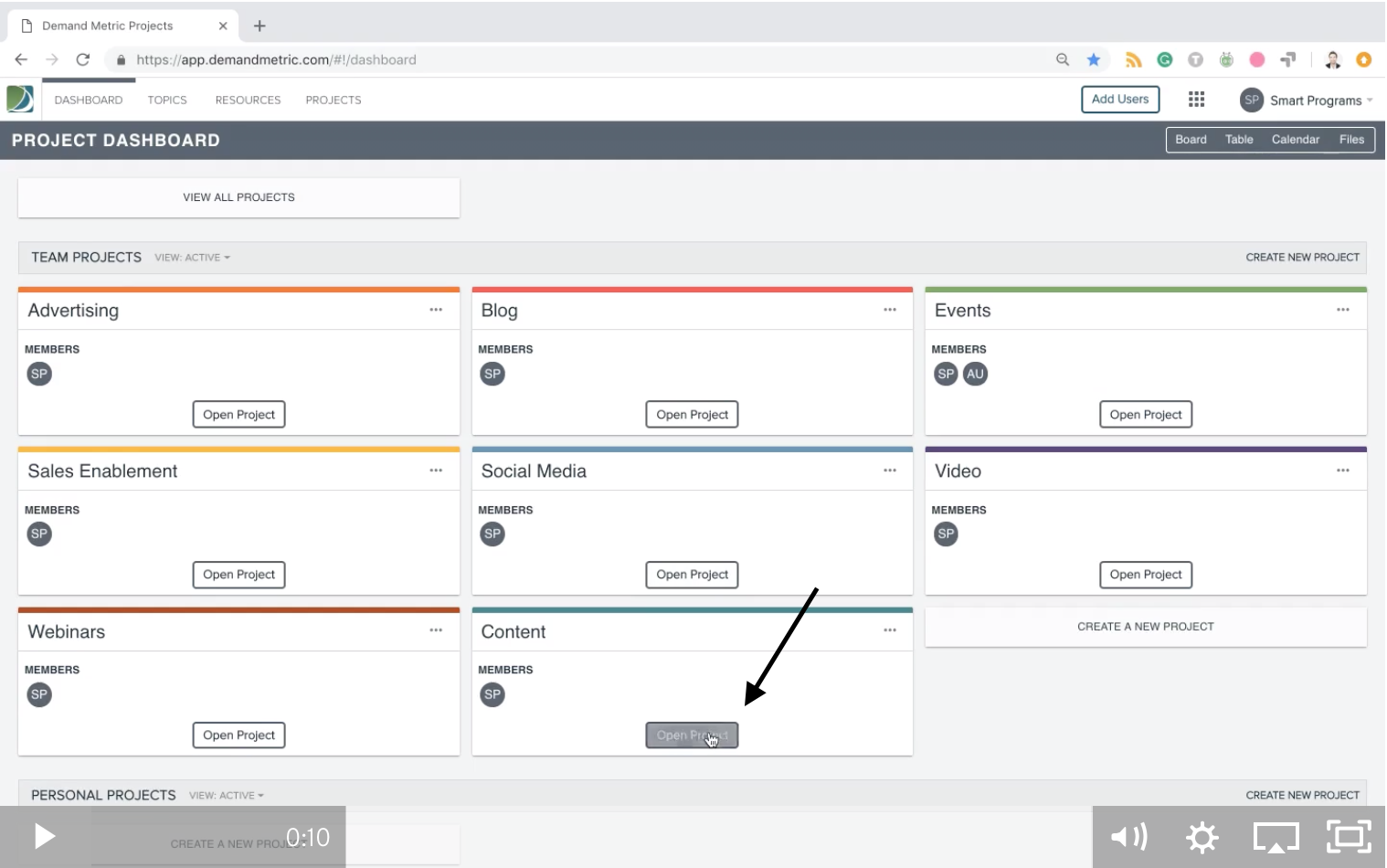1387x868 pixels.
Task: Open Projects menu
Action: pos(334,101)
